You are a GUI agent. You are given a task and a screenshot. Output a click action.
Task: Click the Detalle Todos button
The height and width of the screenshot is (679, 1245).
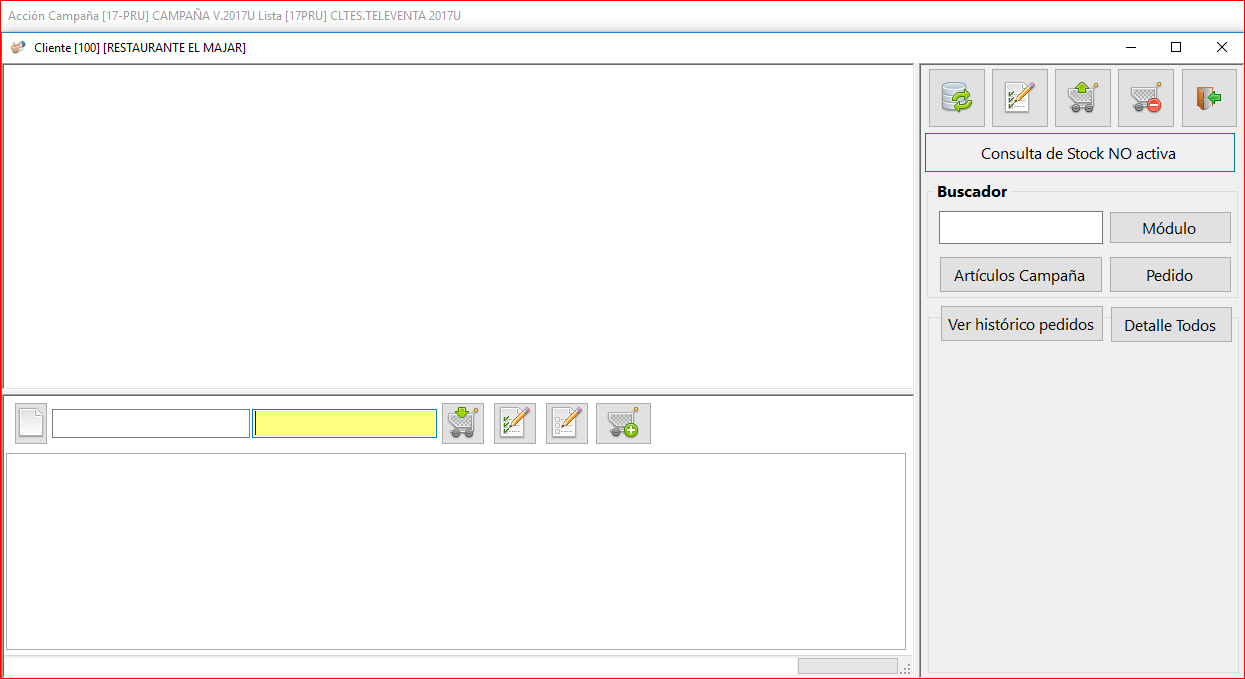click(1171, 324)
